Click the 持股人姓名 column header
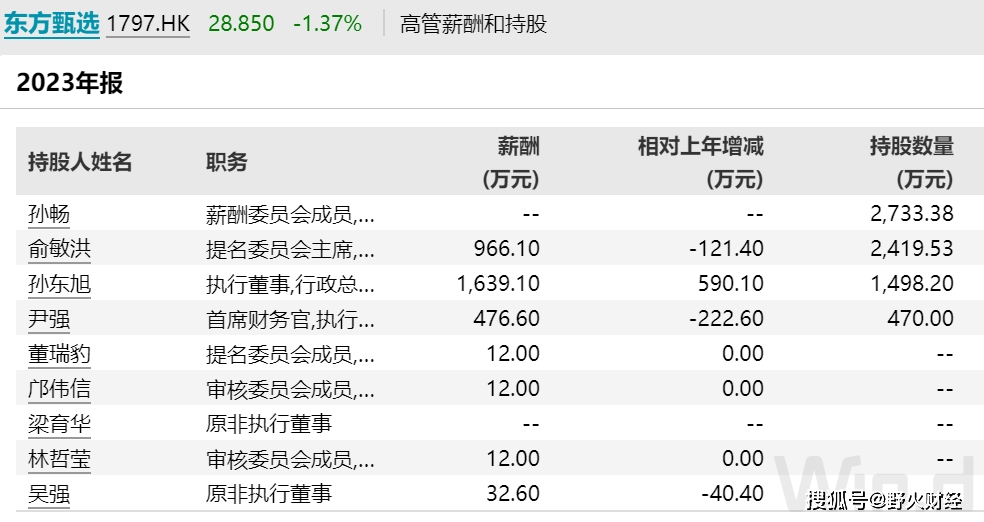 (x=80, y=162)
